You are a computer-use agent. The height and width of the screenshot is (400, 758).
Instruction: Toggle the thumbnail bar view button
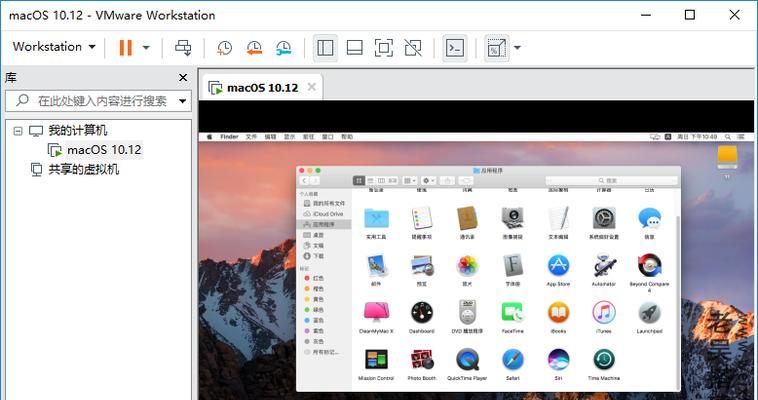[354, 47]
